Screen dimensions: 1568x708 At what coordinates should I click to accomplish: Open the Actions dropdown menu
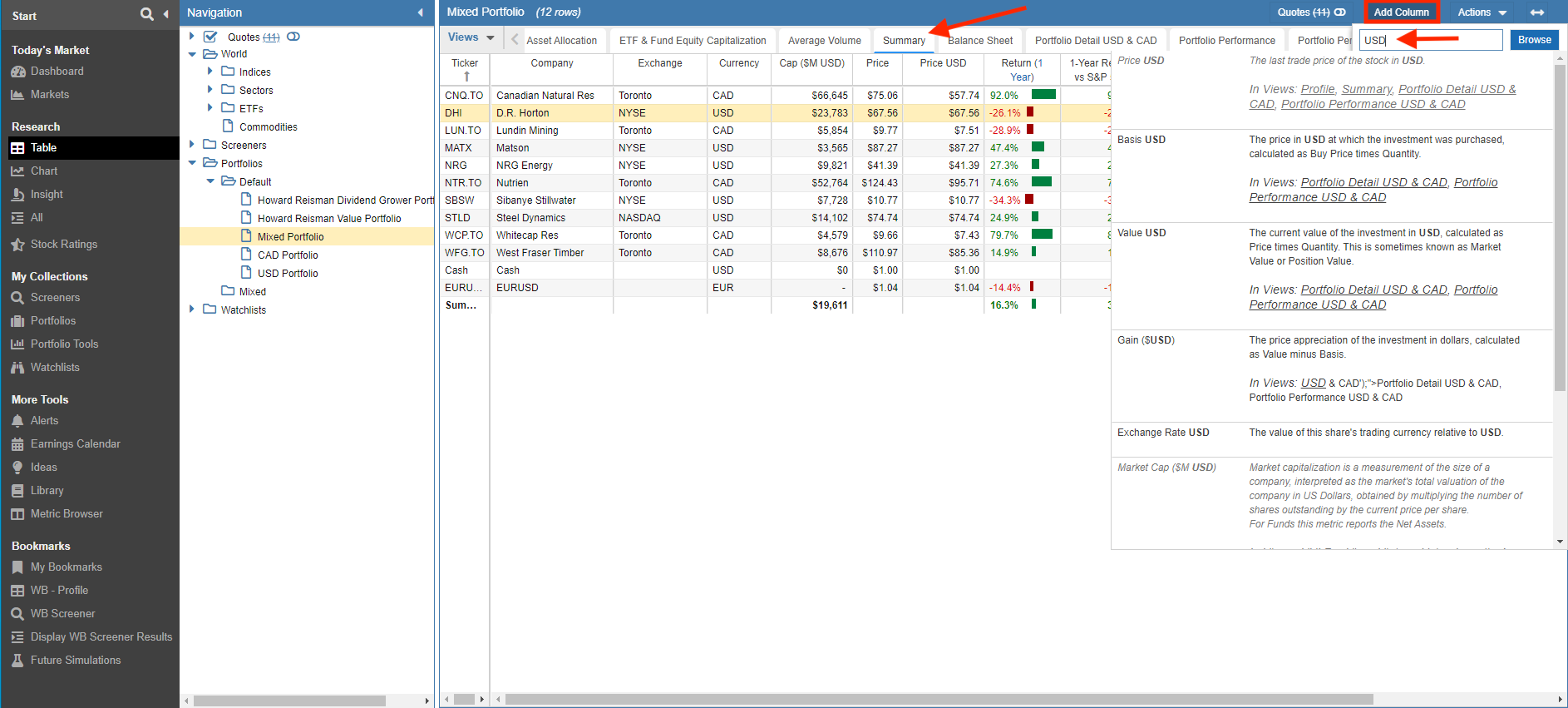(1482, 12)
